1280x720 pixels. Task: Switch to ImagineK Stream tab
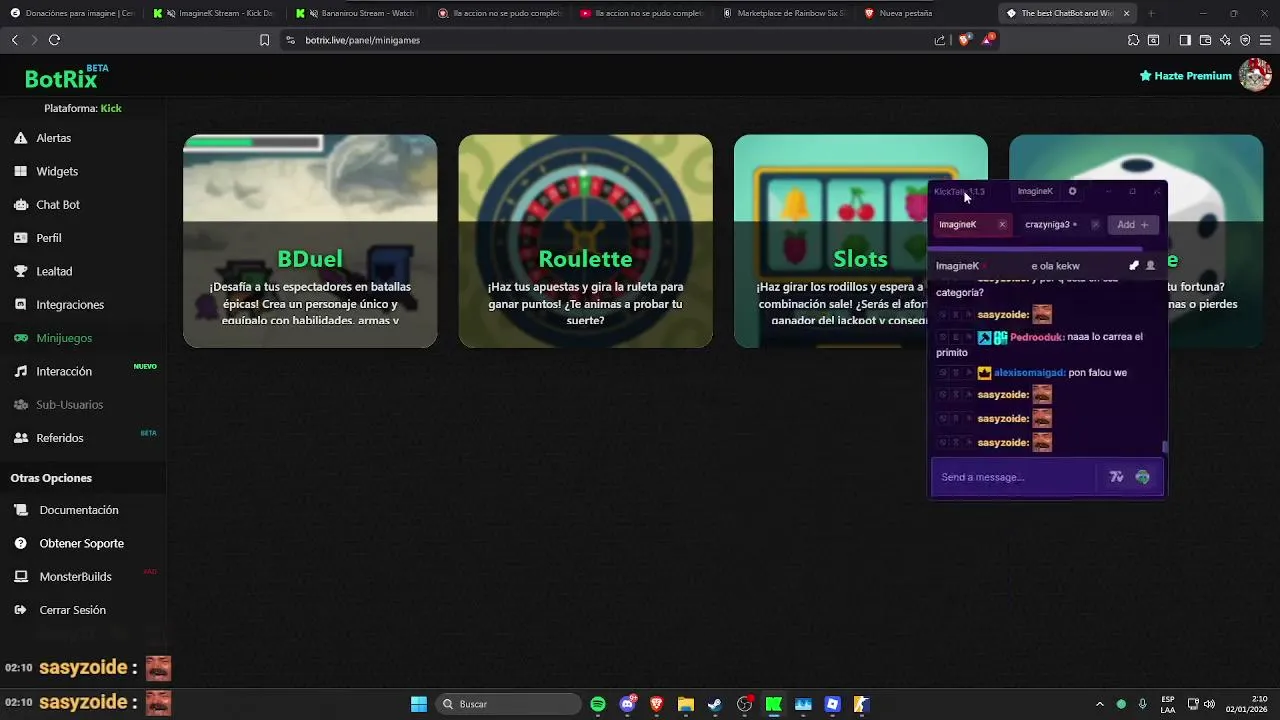pyautogui.click(x=213, y=13)
